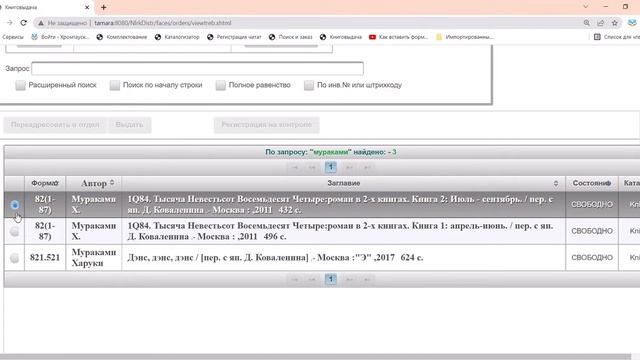Go to last page in bottom paginator
Image resolution: width=640 pixels, height=360 pixels.
click(367, 280)
